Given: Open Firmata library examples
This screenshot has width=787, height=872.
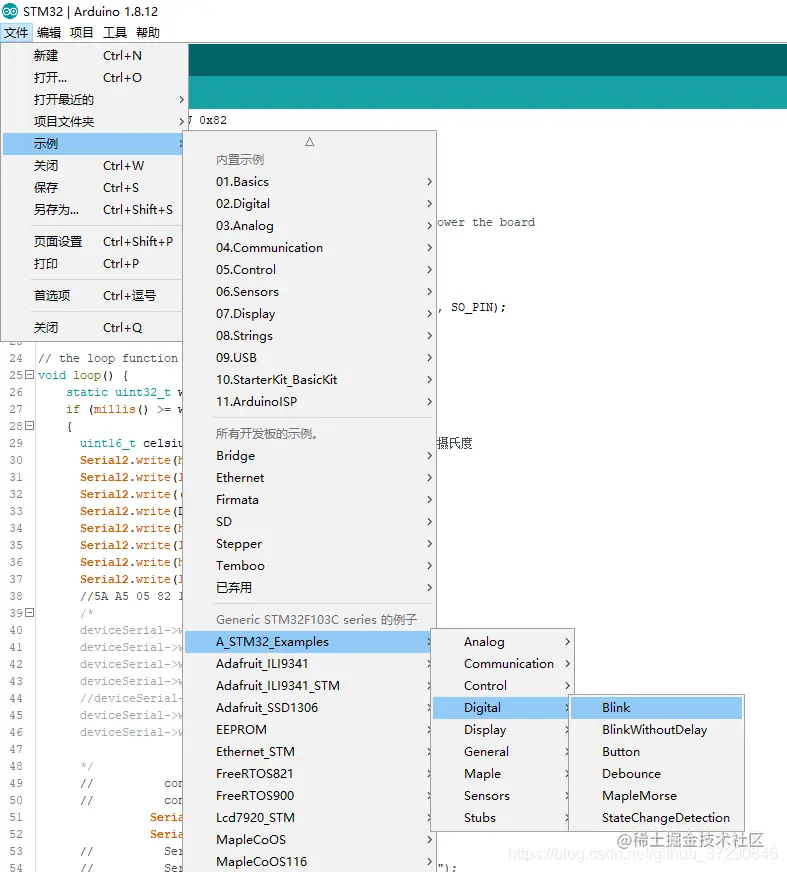Looking at the screenshot, I should (x=309, y=499).
